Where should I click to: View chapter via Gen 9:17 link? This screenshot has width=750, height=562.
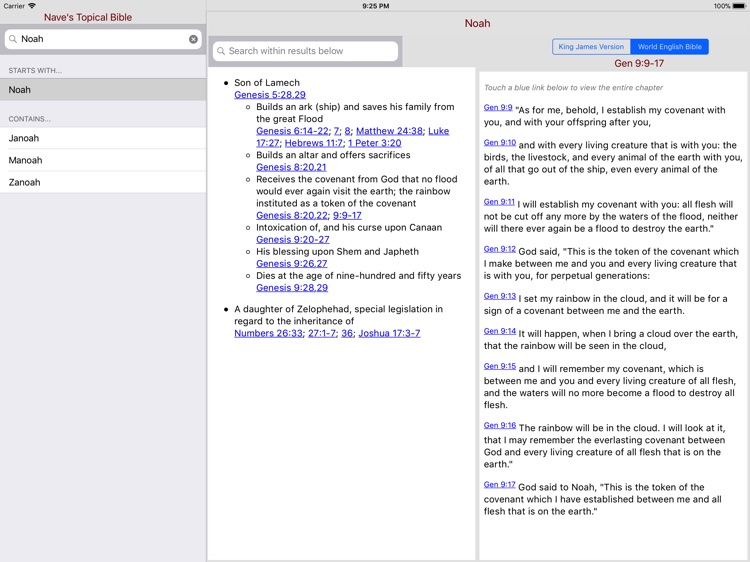pos(500,485)
